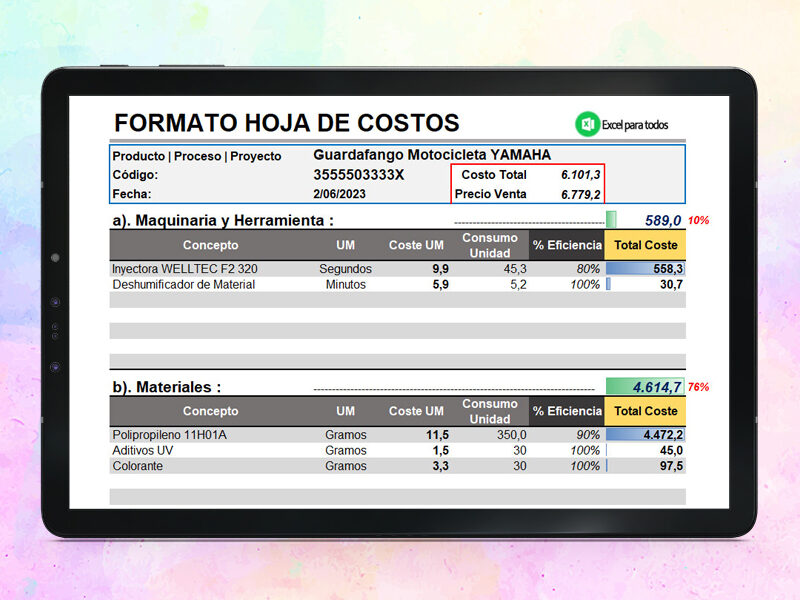
Task: Click Total Coste header in Materiales table
Action: (645, 411)
